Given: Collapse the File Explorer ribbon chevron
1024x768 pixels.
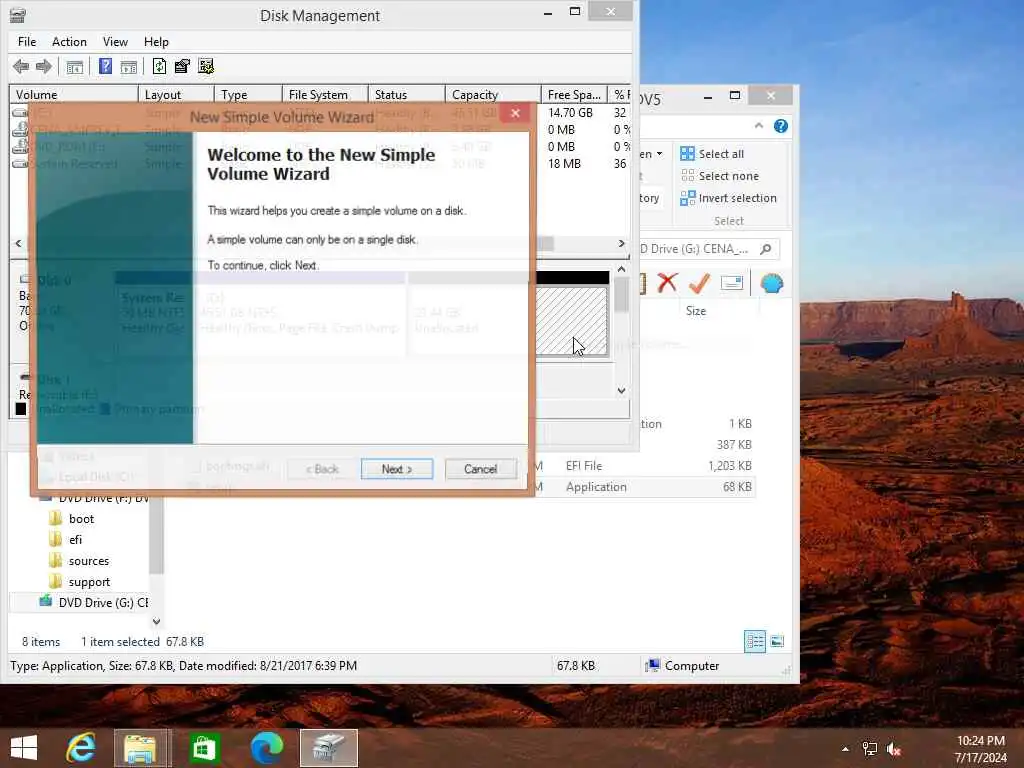Looking at the screenshot, I should tap(758, 125).
